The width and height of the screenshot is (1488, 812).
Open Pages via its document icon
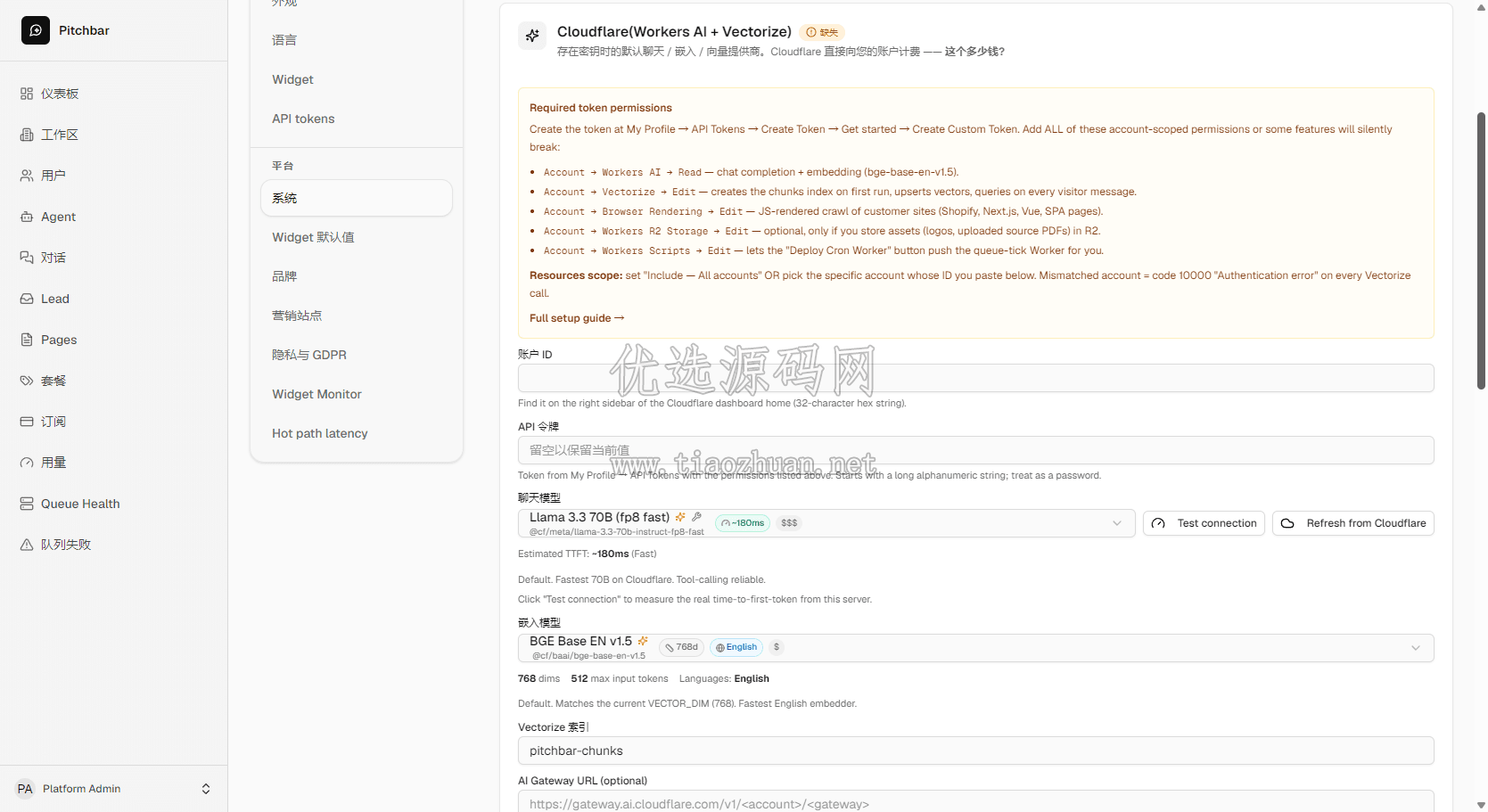pos(27,340)
